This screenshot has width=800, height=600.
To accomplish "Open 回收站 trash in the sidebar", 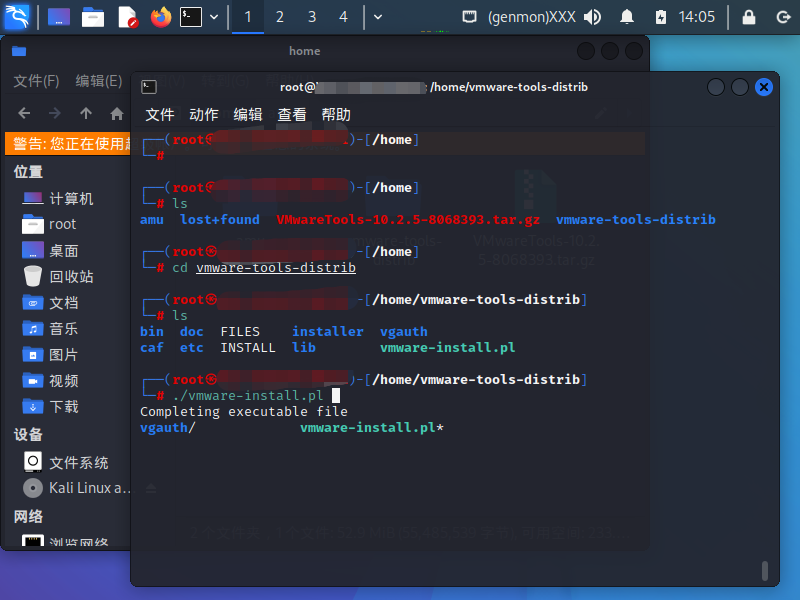I will pyautogui.click(x=69, y=277).
